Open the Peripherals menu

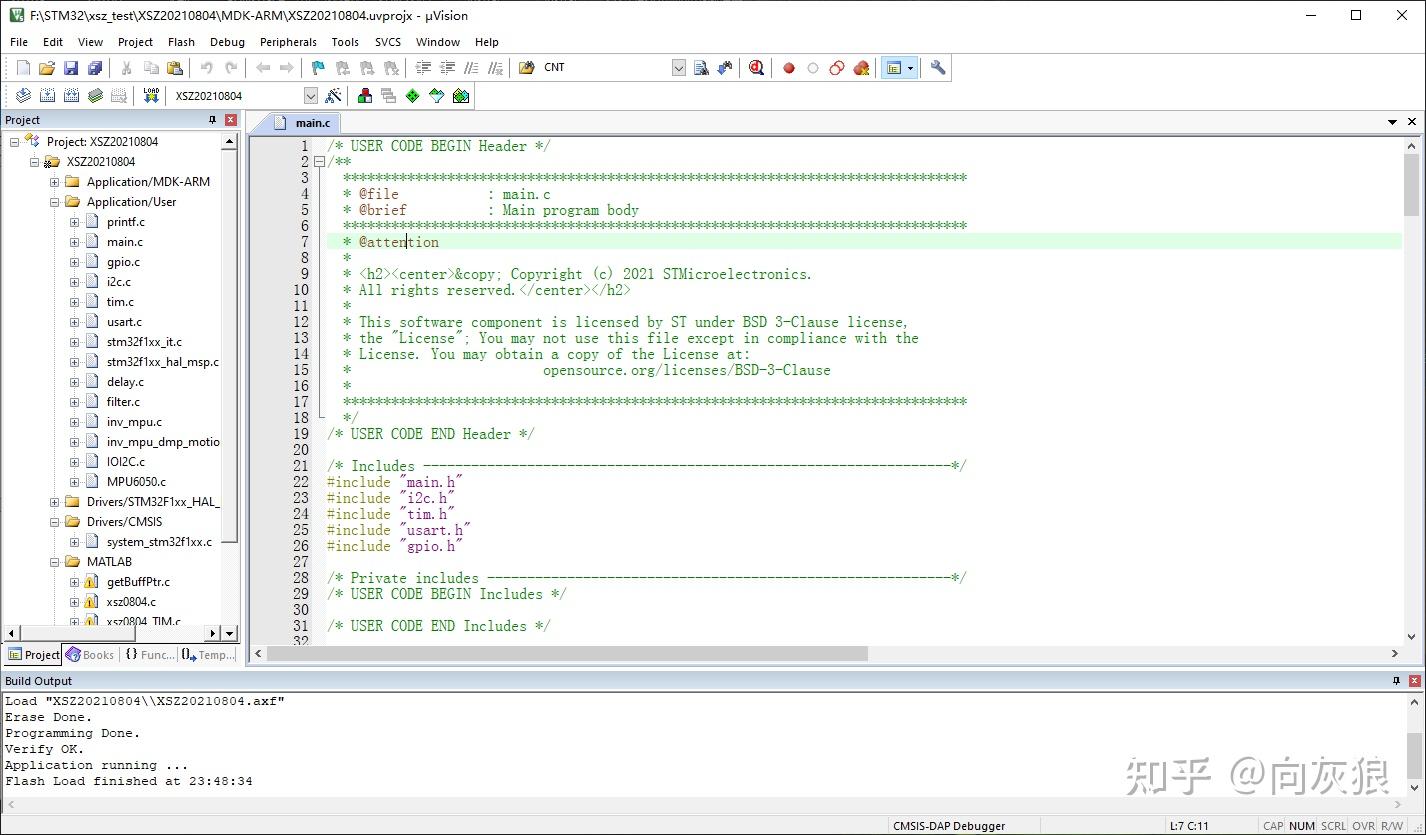[287, 42]
